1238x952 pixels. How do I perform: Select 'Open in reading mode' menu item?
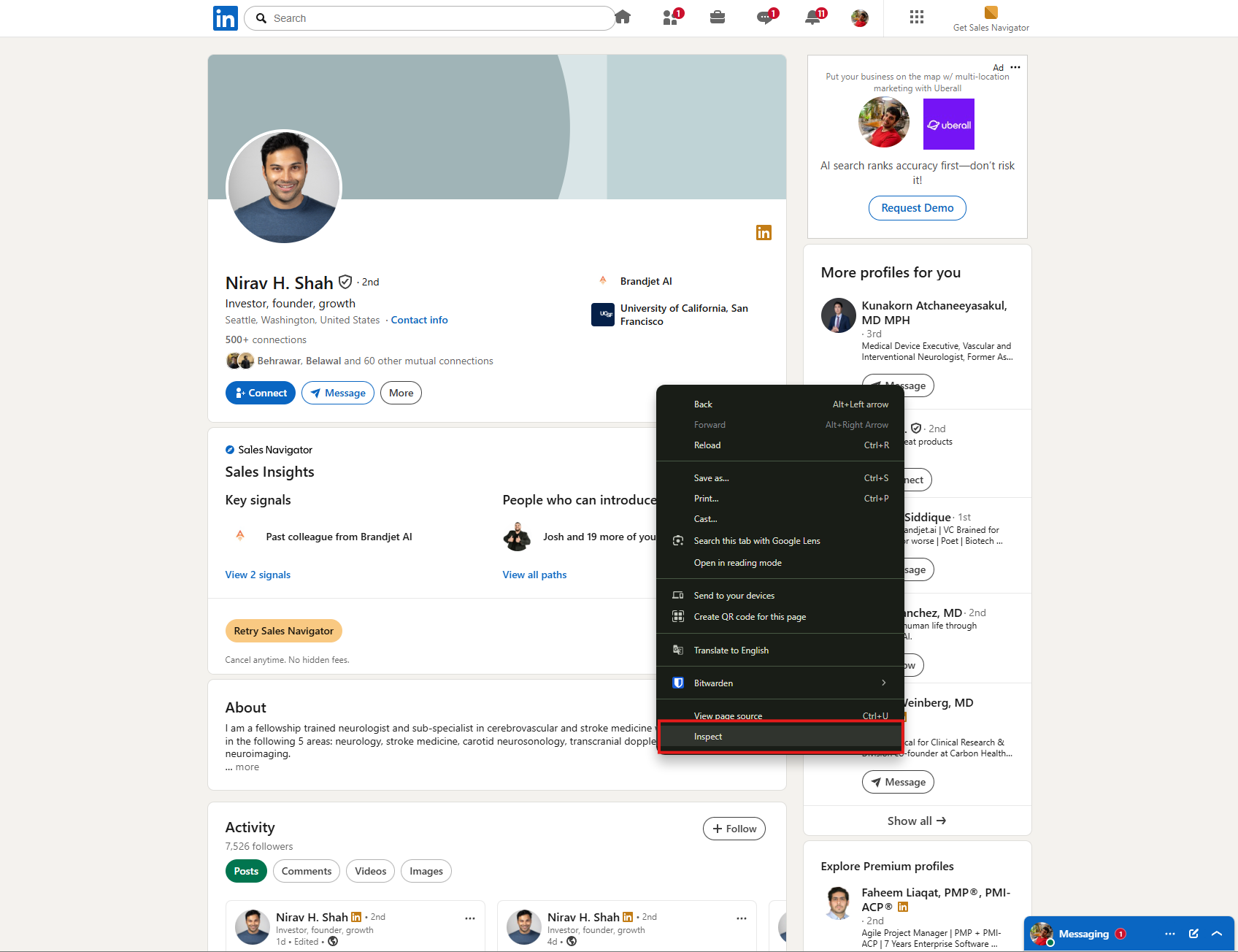(780, 563)
